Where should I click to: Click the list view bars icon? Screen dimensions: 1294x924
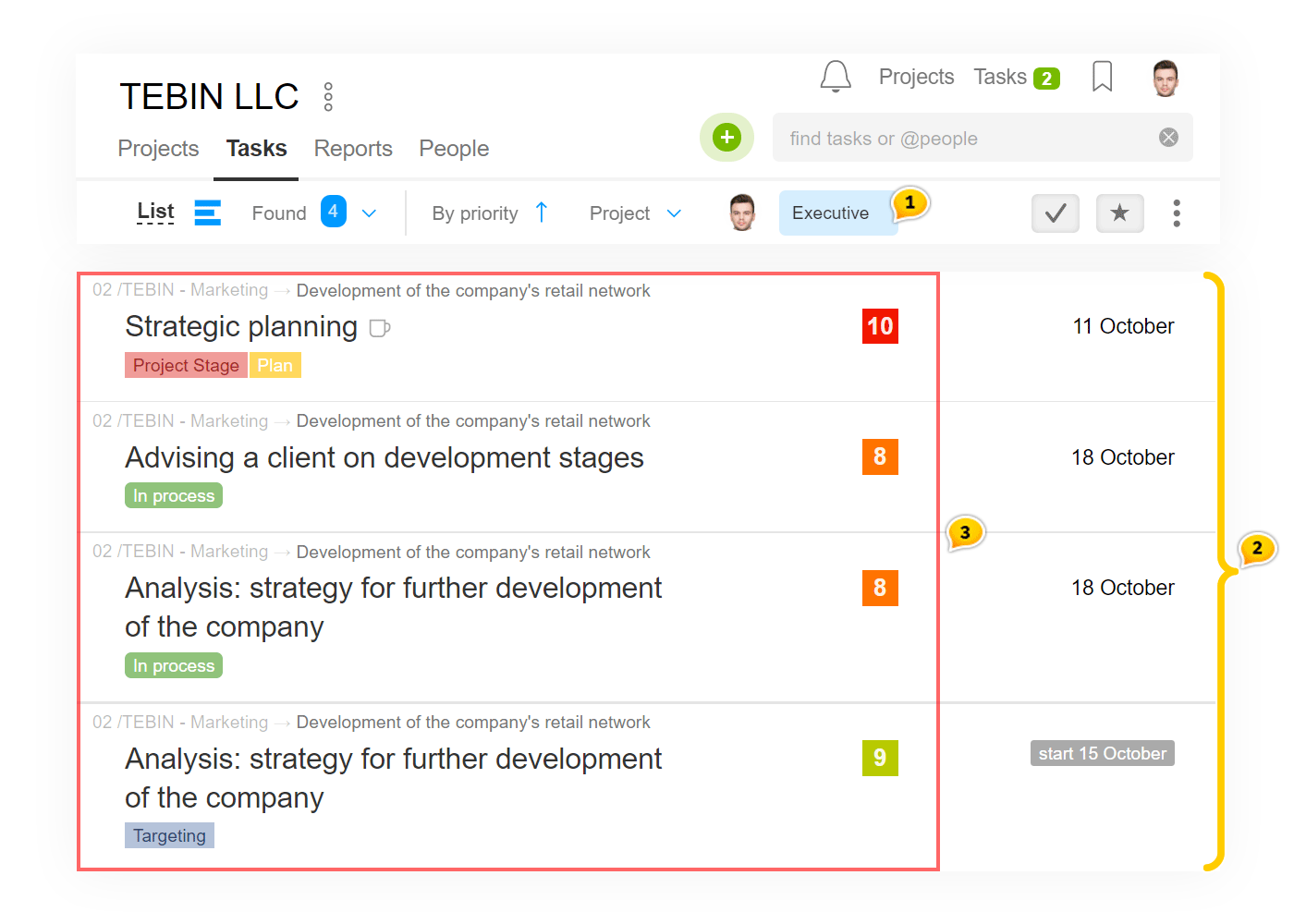pos(208,213)
